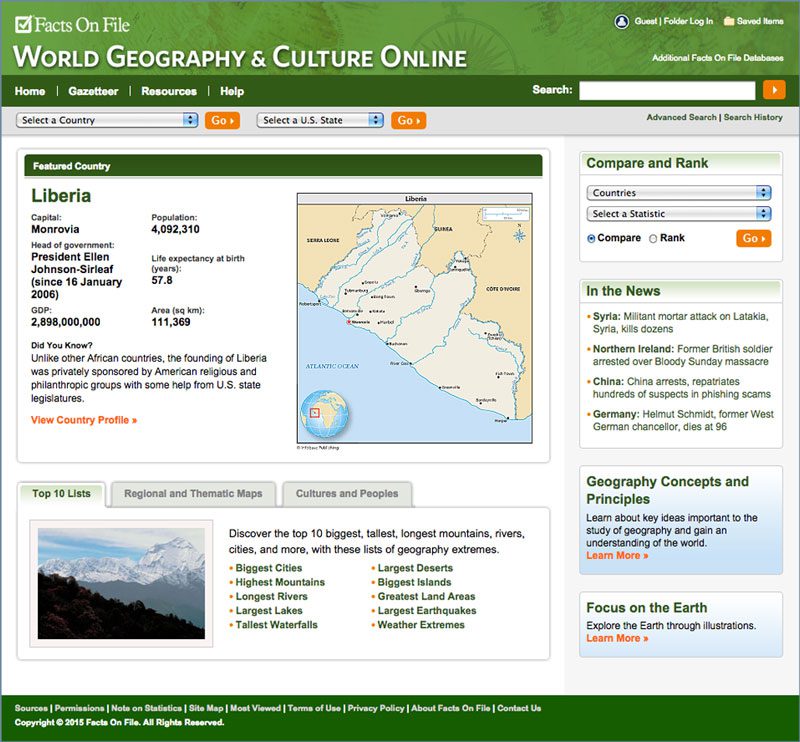Open the Biggest Cities list

268,568
